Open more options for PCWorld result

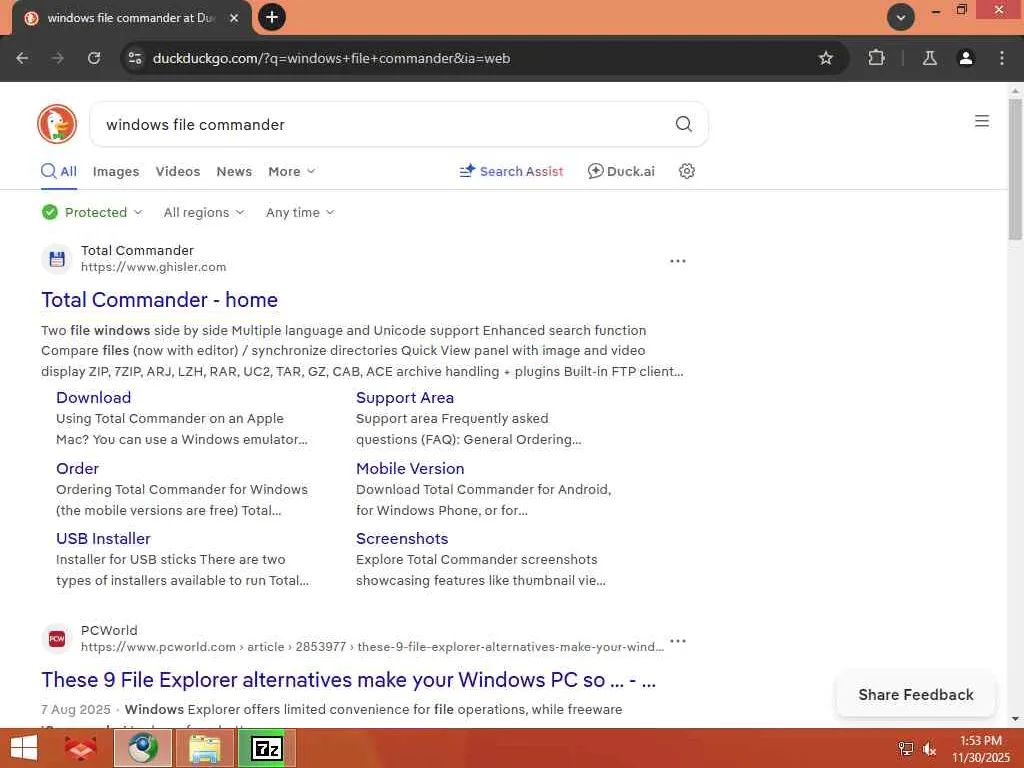(678, 641)
